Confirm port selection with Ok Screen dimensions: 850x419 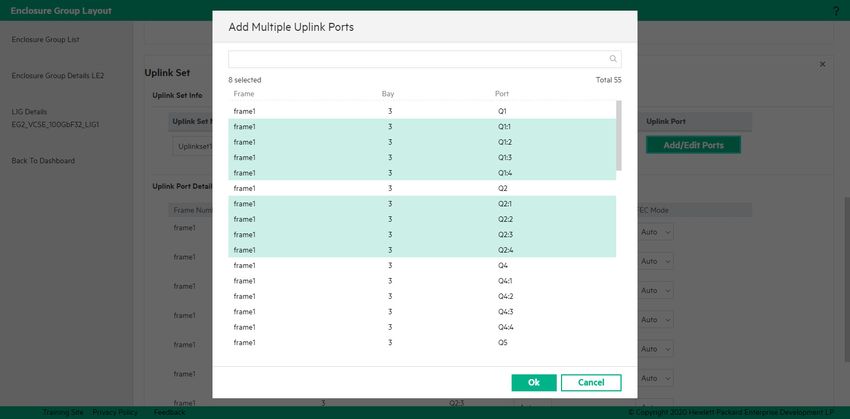tap(533, 383)
